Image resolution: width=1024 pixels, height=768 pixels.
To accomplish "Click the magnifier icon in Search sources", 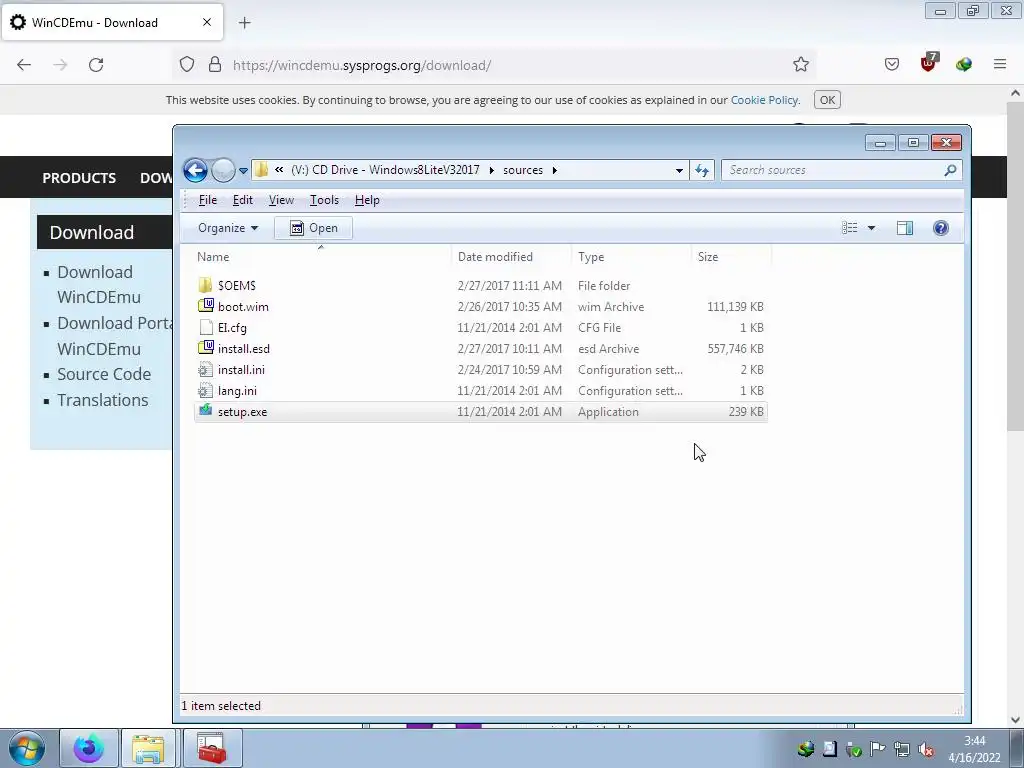I will click(950, 170).
